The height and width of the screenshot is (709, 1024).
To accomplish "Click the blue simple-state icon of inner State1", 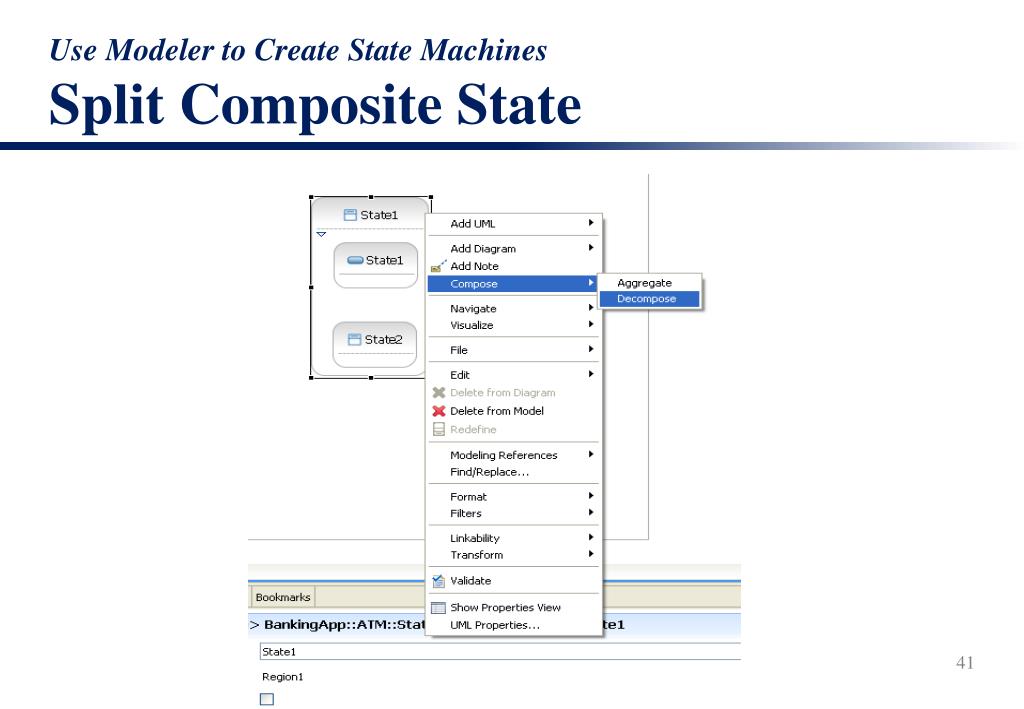I will [x=355, y=260].
